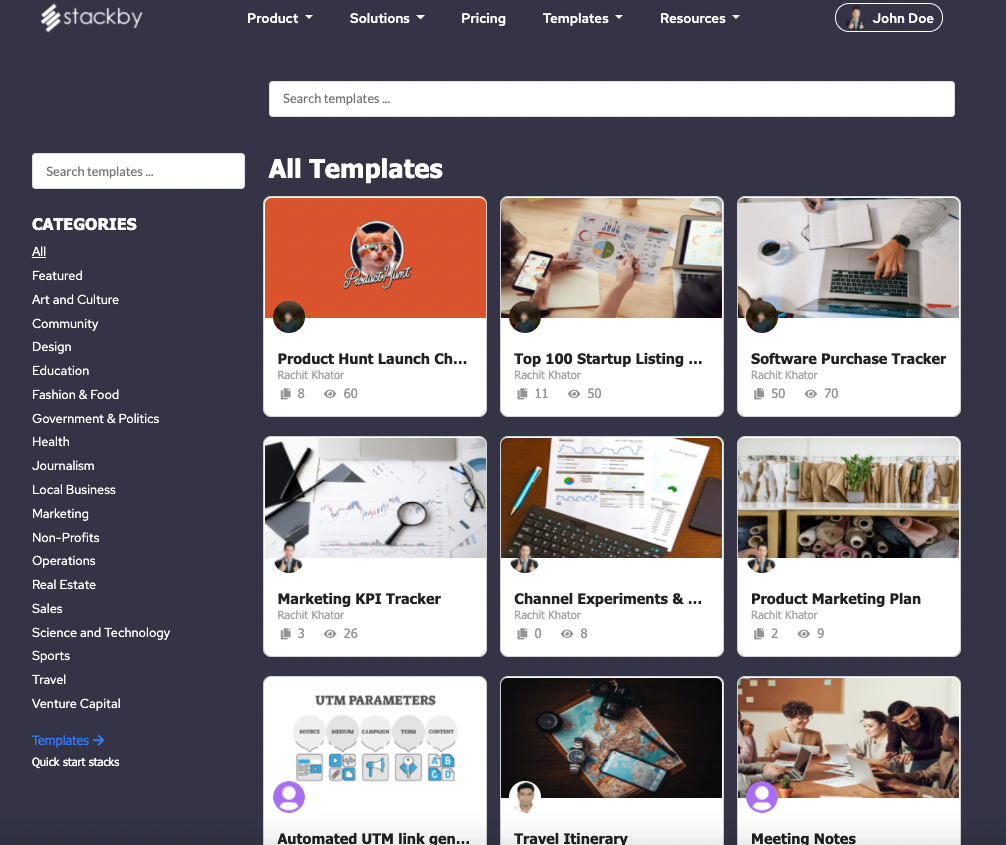Open the Marketing KPI Tracker image
1006x845 pixels.
[375, 498]
